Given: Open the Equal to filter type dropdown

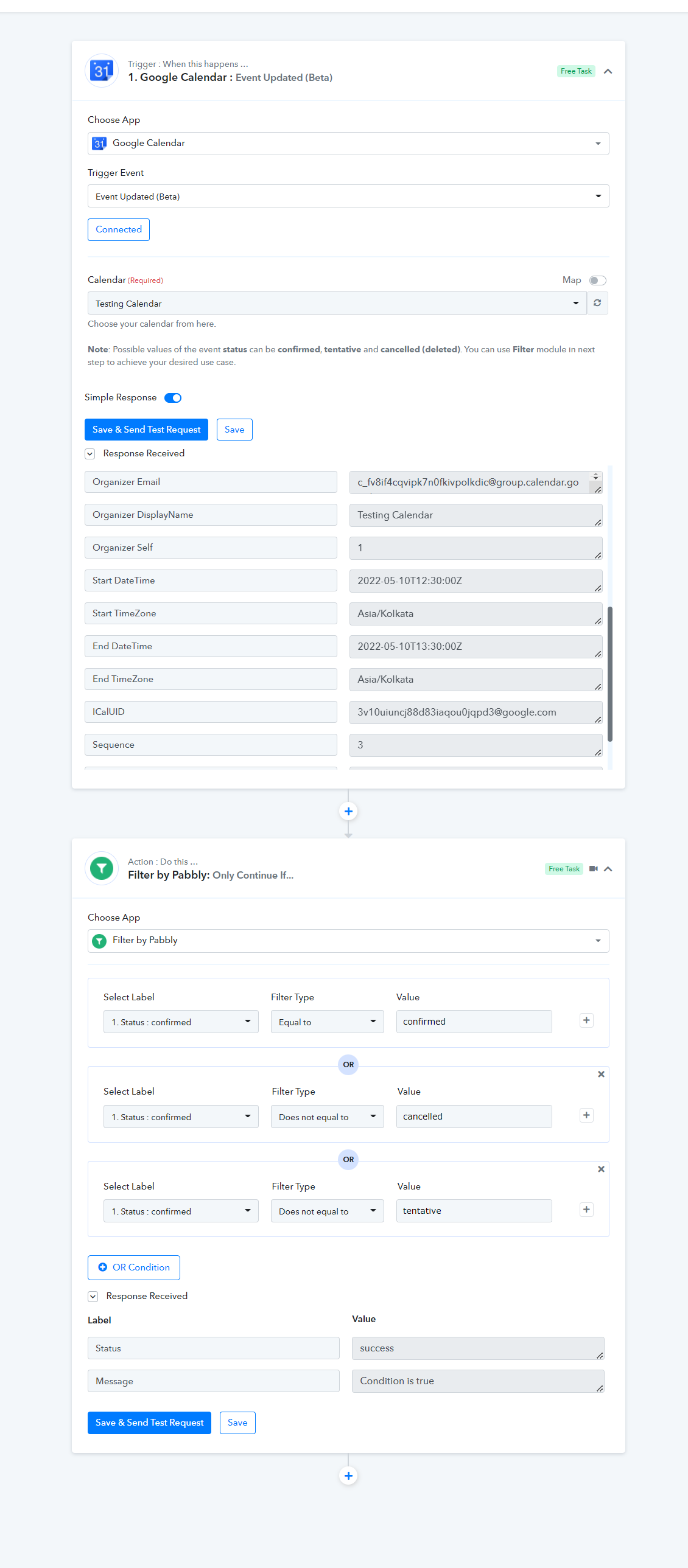Looking at the screenshot, I should tap(327, 1022).
